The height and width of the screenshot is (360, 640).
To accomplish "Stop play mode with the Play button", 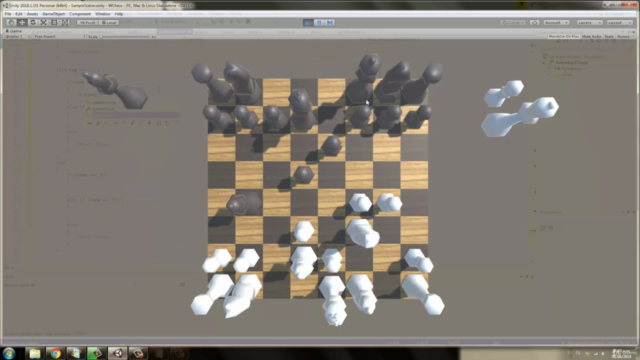I will coord(308,22).
